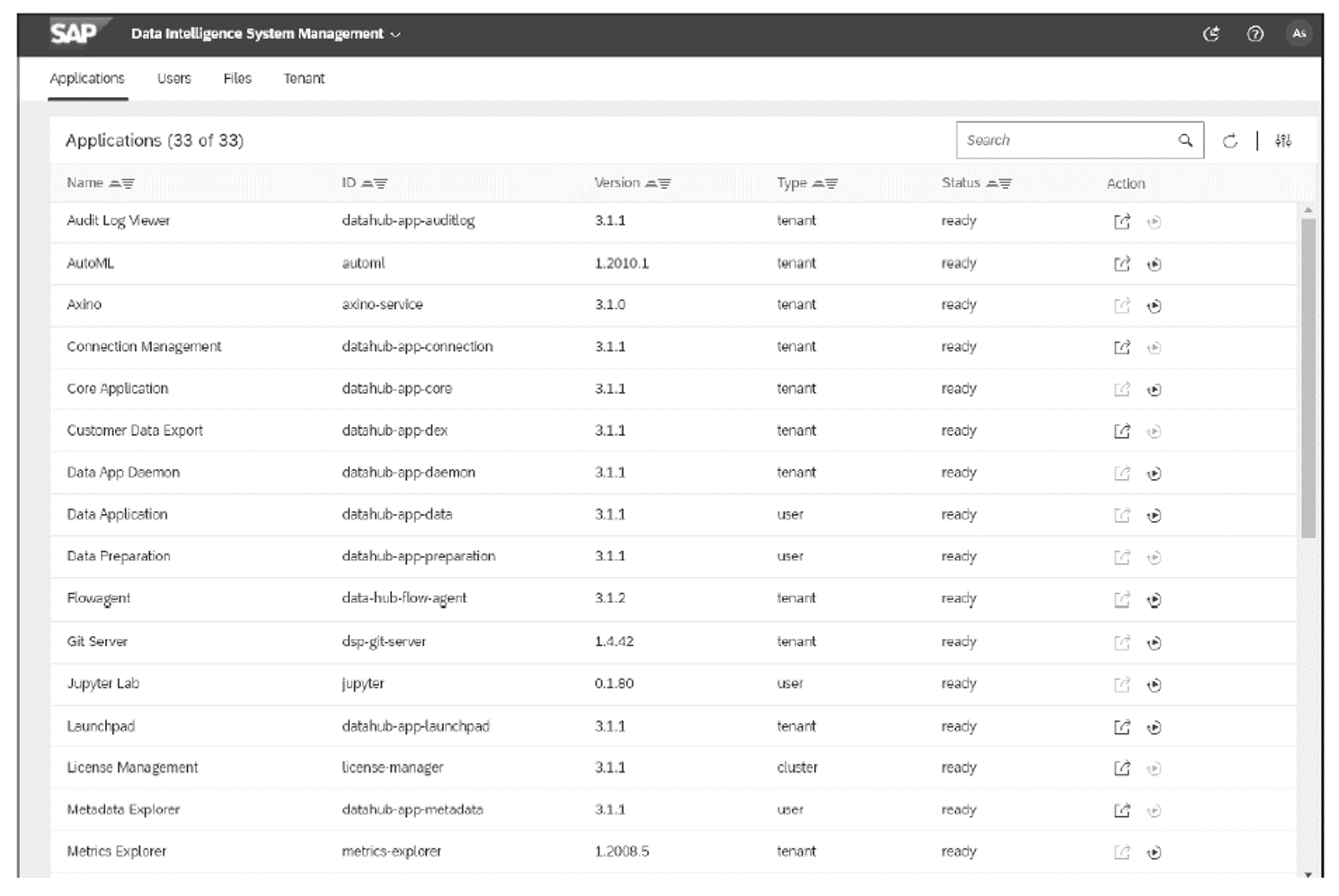Image resolution: width=1339 pixels, height=896 pixels.
Task: Click version 1.2010.1 cell
Action: point(622,263)
